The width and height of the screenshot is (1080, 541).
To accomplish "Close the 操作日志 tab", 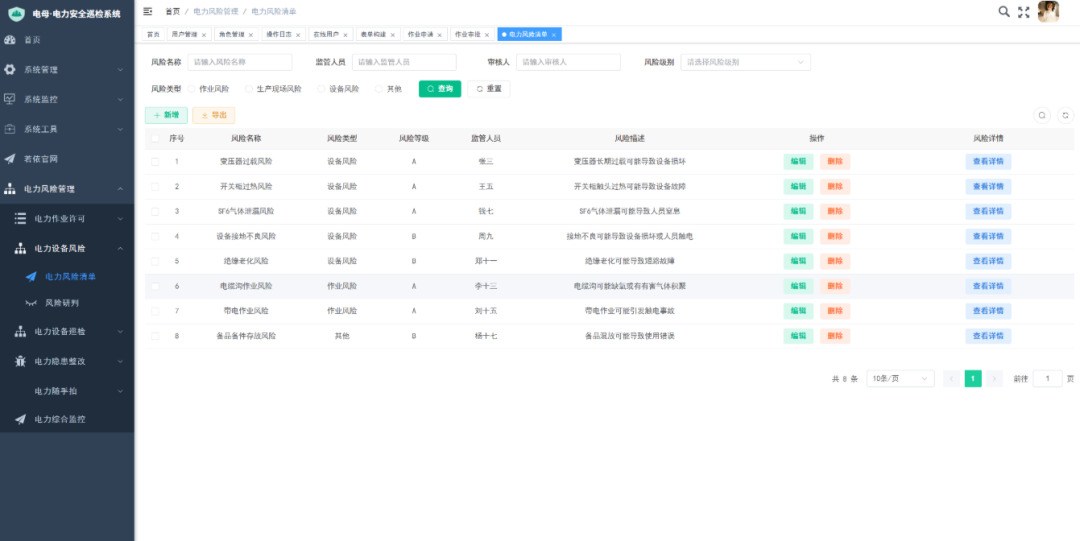I will pyautogui.click(x=298, y=34).
